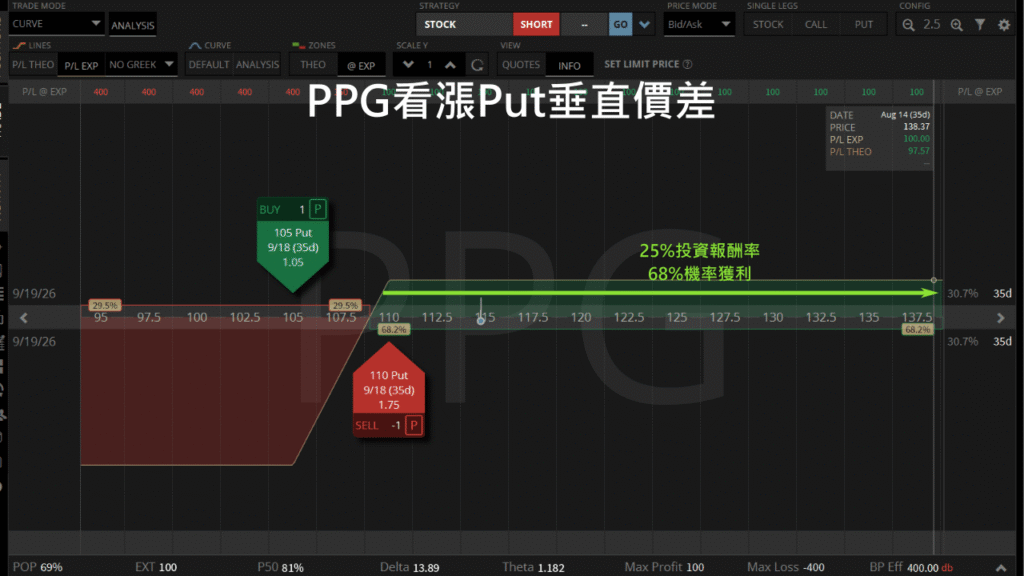
Task: Zoom in with the magnifier plus icon
Action: pyautogui.click(x=956, y=25)
